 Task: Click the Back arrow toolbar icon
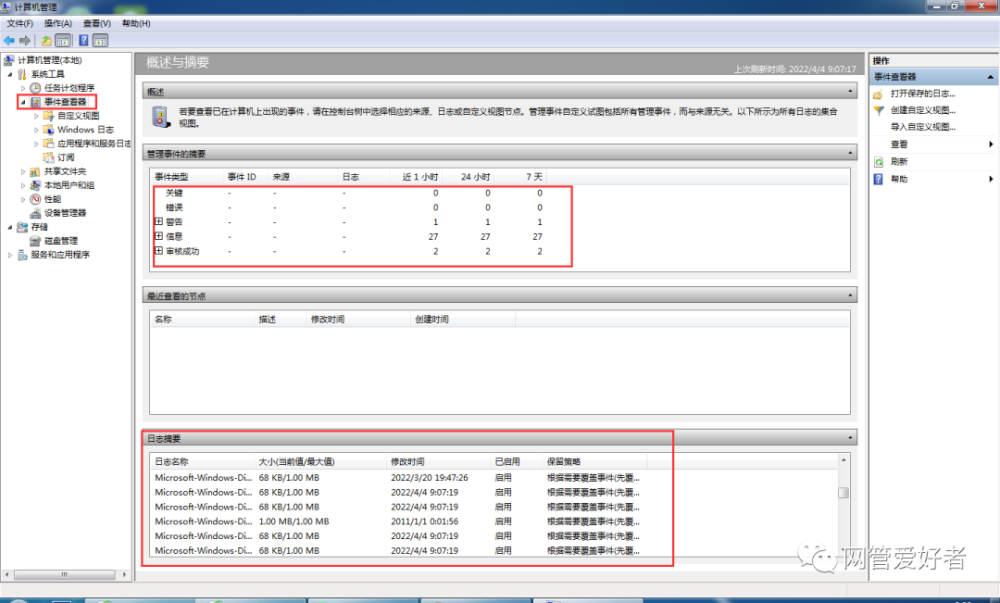9,41
